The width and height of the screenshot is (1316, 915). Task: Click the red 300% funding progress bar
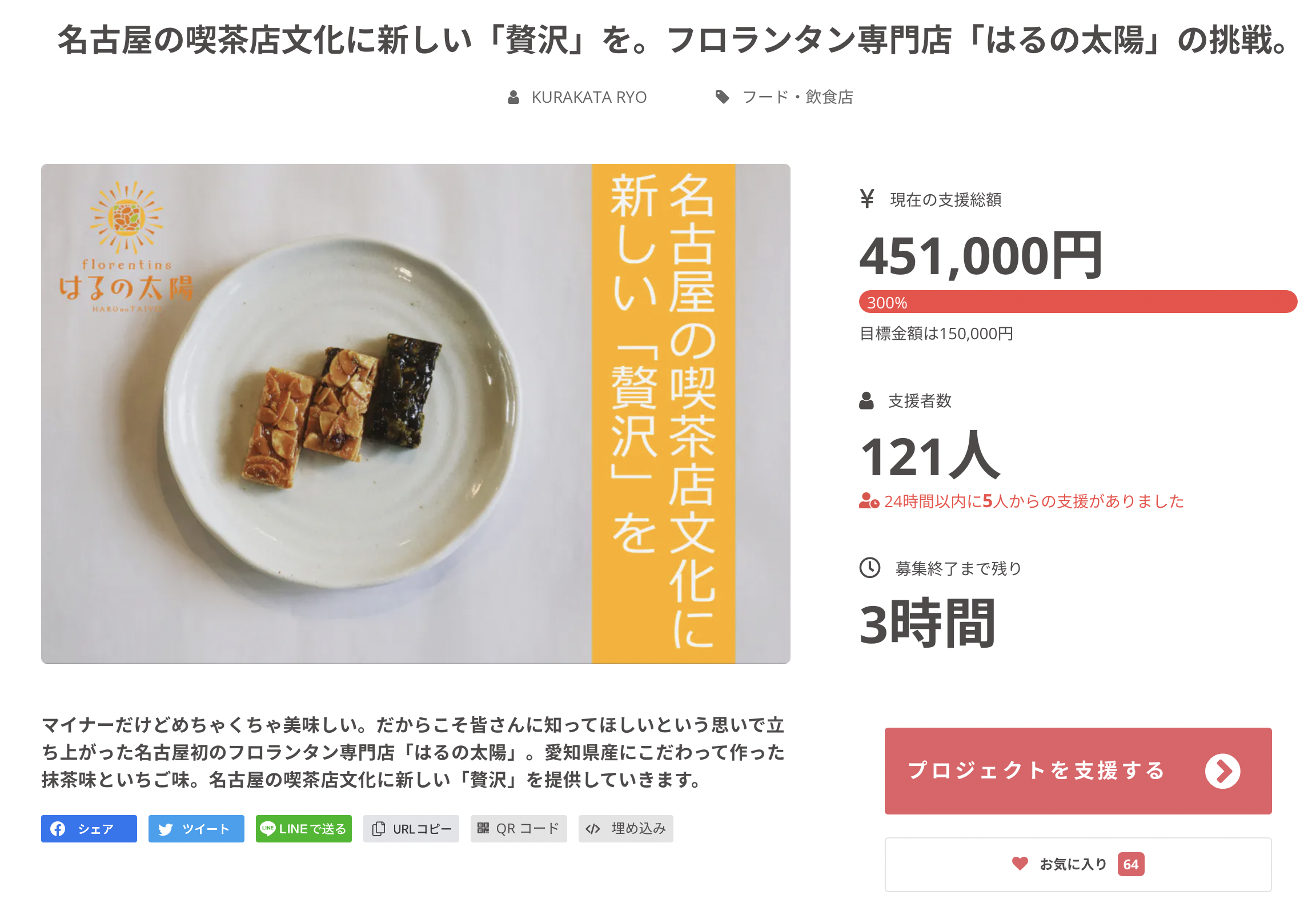coord(1077,302)
